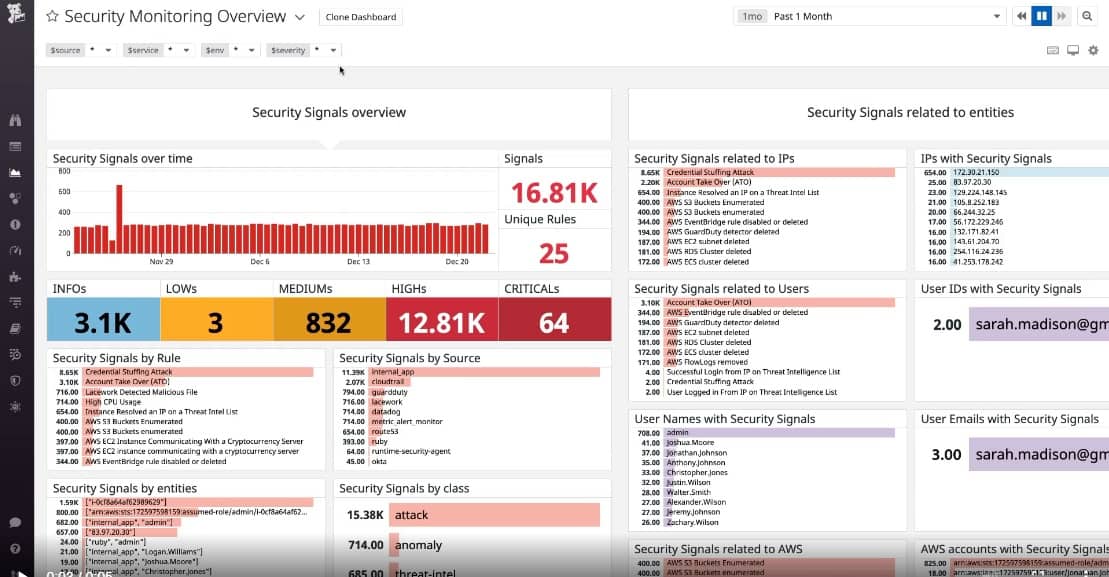Open the Dashboards area-chart sidebar icon

coord(16,173)
